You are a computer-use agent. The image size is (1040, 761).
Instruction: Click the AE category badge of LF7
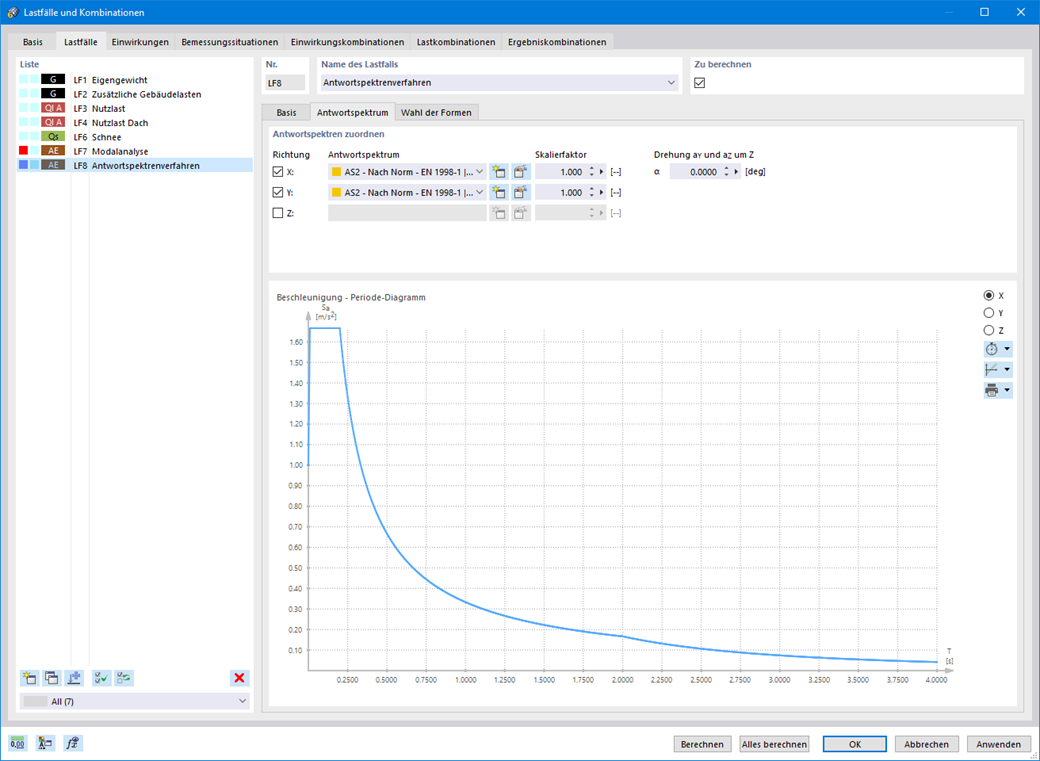tap(53, 151)
